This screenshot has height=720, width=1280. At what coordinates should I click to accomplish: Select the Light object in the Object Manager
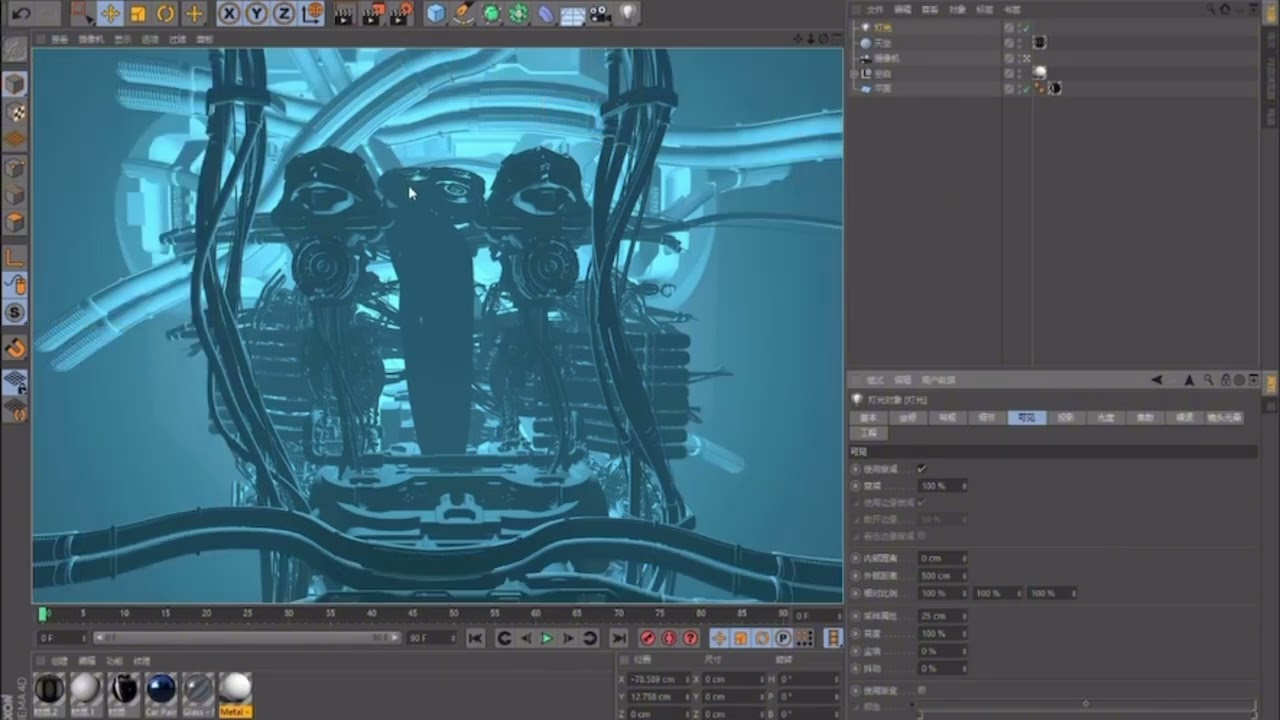tap(882, 28)
